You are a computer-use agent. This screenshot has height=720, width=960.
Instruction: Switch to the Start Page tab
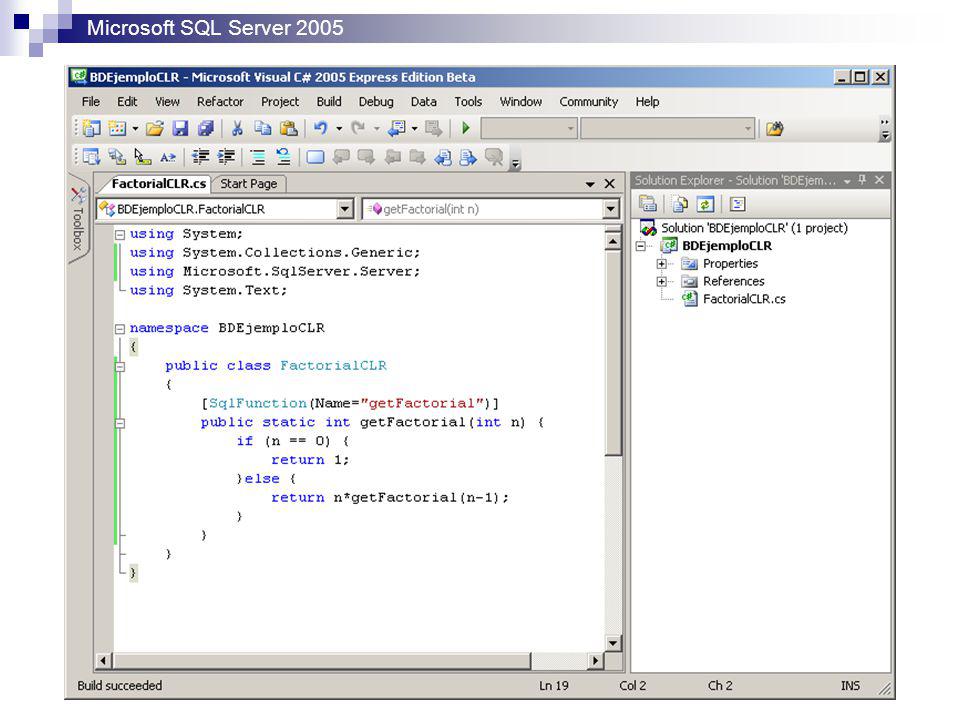pyautogui.click(x=249, y=184)
